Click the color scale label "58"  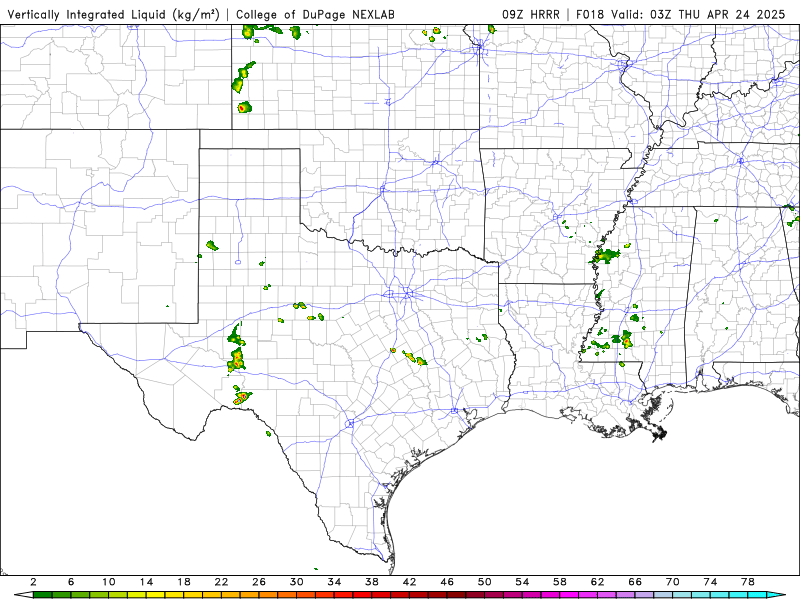[560, 582]
